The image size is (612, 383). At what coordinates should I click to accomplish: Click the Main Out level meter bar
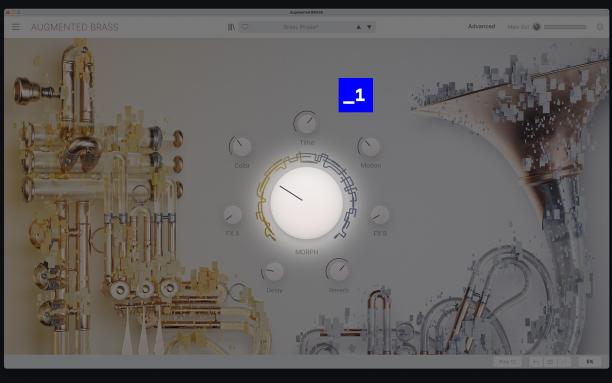point(565,27)
